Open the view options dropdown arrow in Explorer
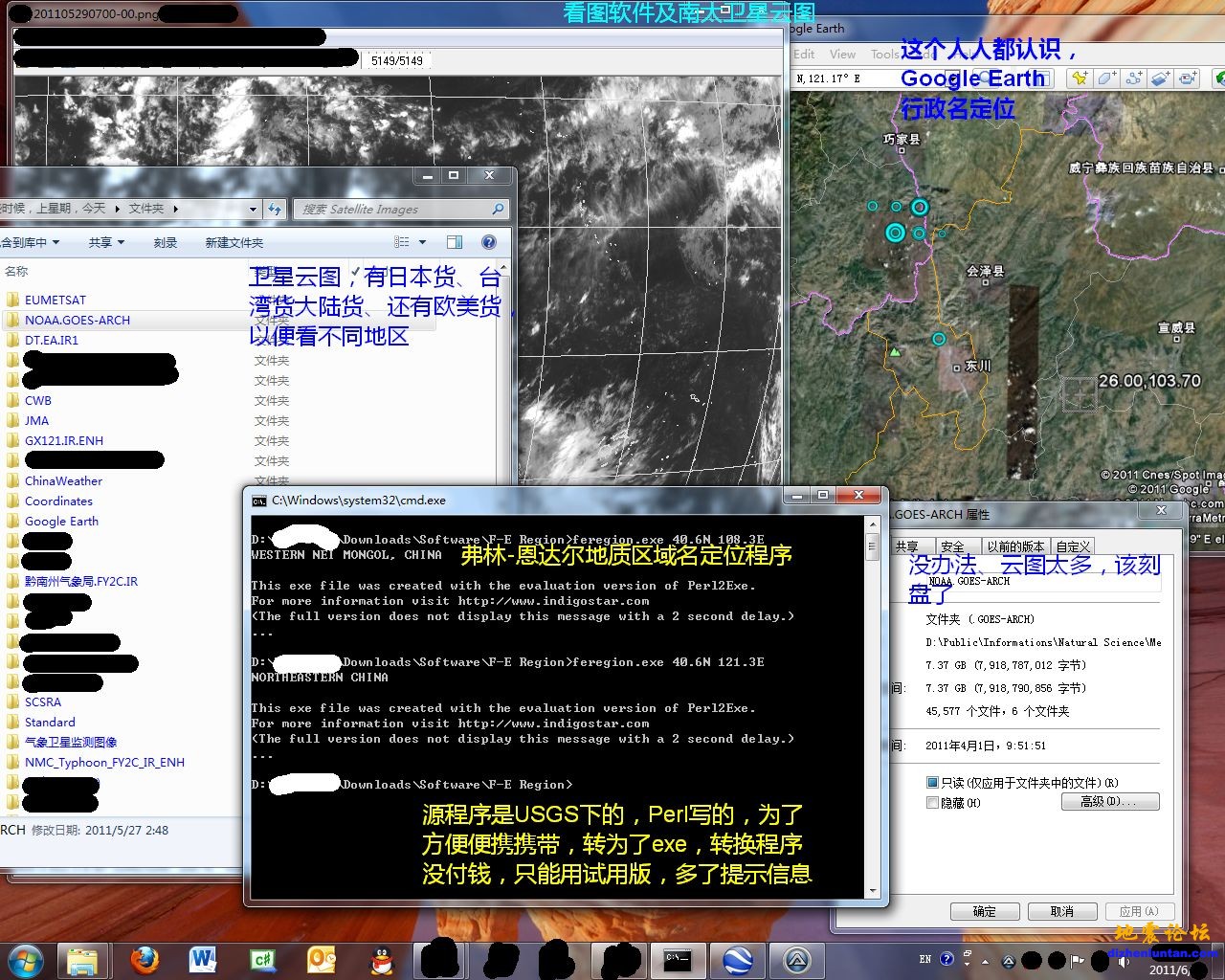This screenshot has height=980, width=1225. (x=422, y=243)
